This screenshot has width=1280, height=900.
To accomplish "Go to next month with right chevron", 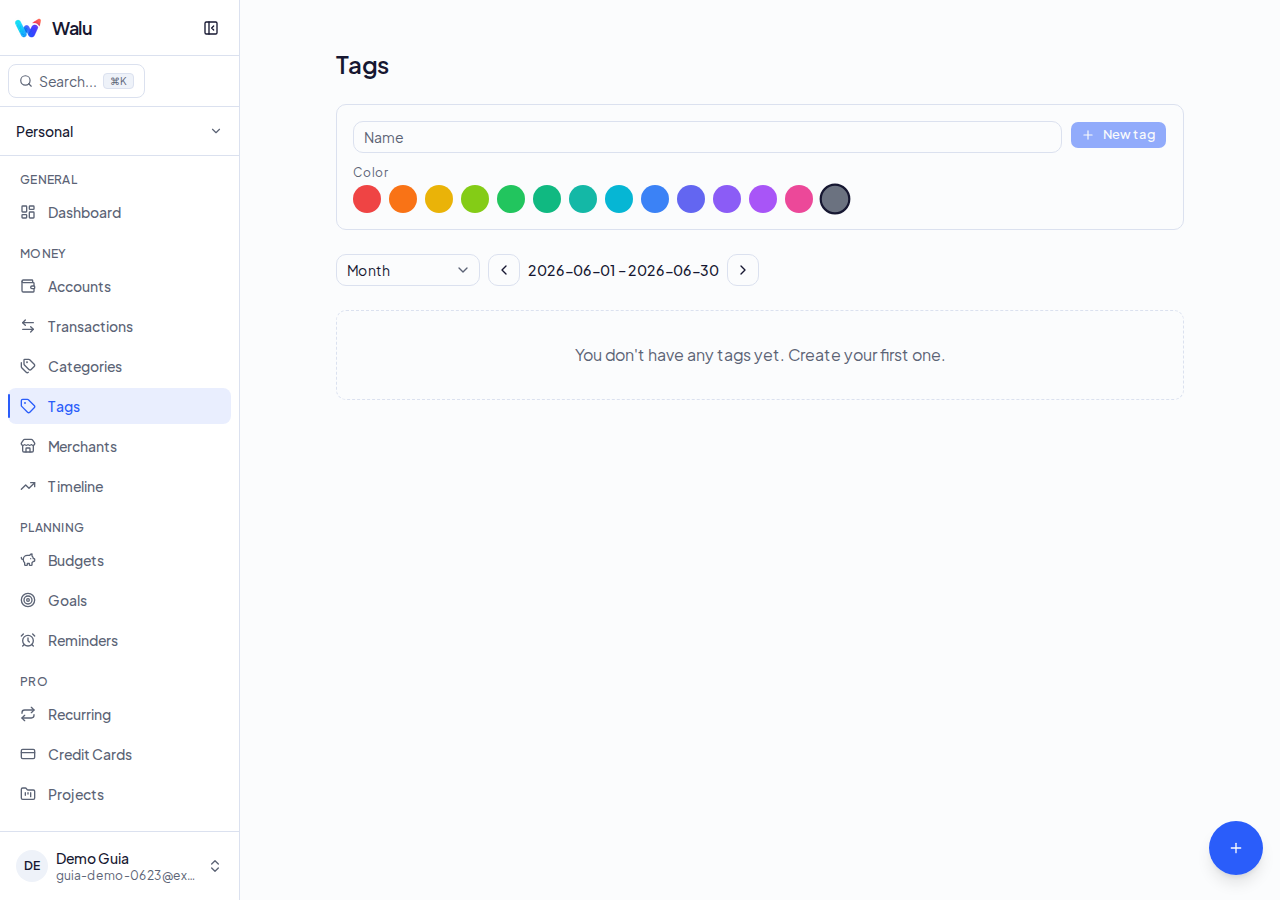I will tap(743, 270).
